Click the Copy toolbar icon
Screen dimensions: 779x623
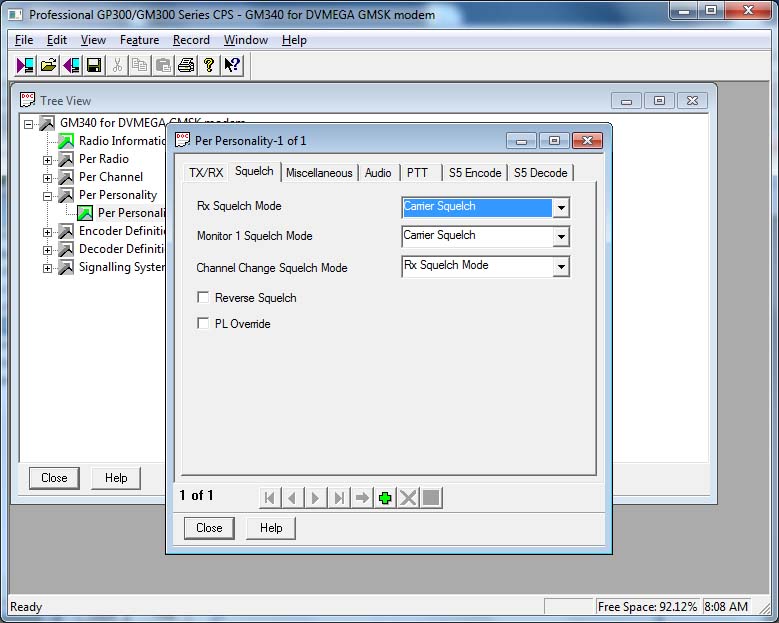tap(140, 65)
